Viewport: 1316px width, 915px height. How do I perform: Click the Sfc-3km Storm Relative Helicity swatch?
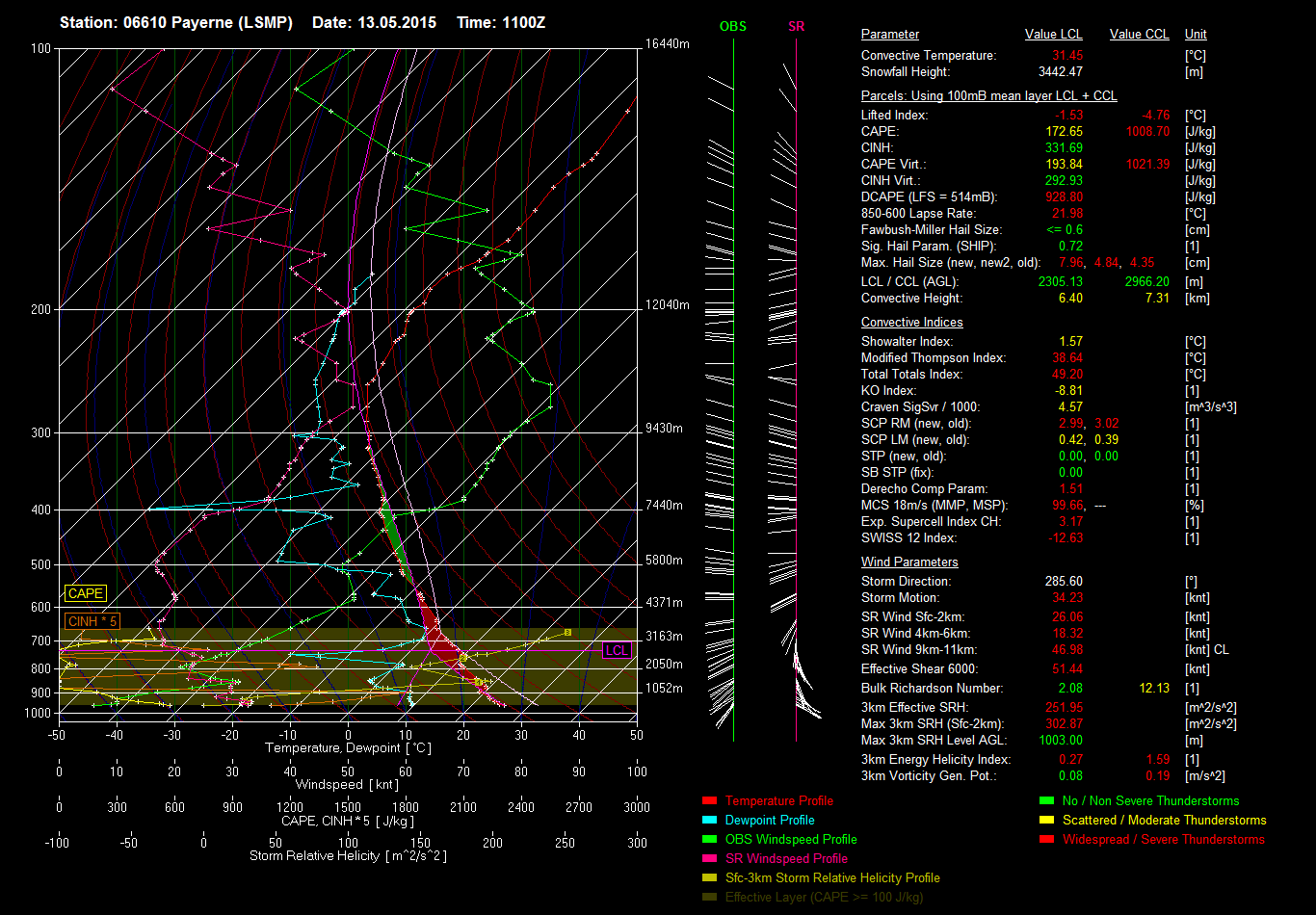(709, 878)
